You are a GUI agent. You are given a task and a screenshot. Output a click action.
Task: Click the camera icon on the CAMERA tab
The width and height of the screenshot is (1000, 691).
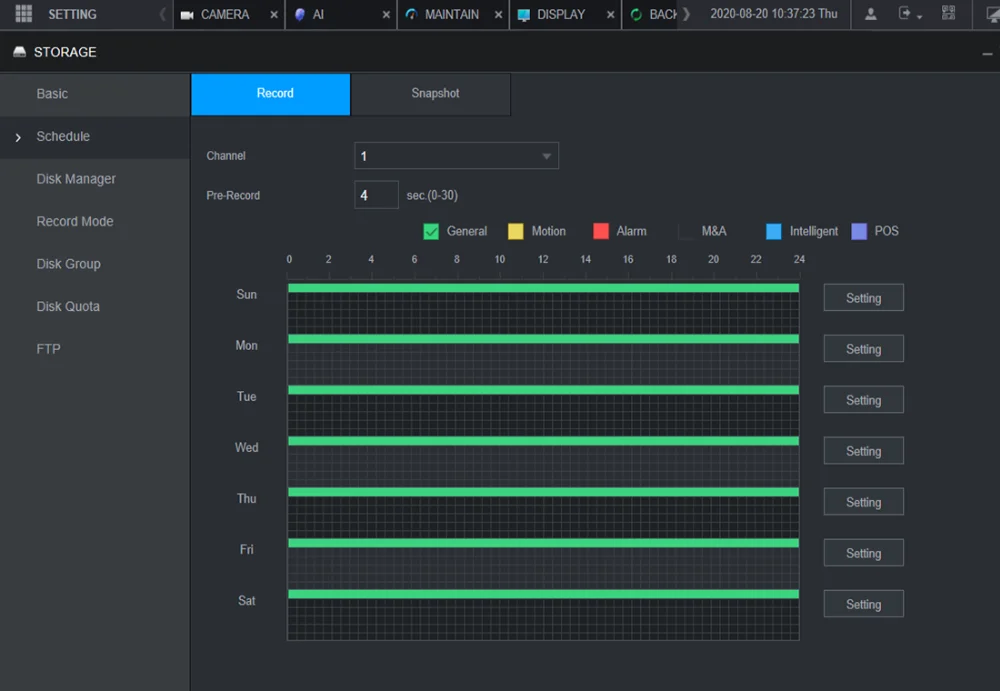tap(187, 15)
